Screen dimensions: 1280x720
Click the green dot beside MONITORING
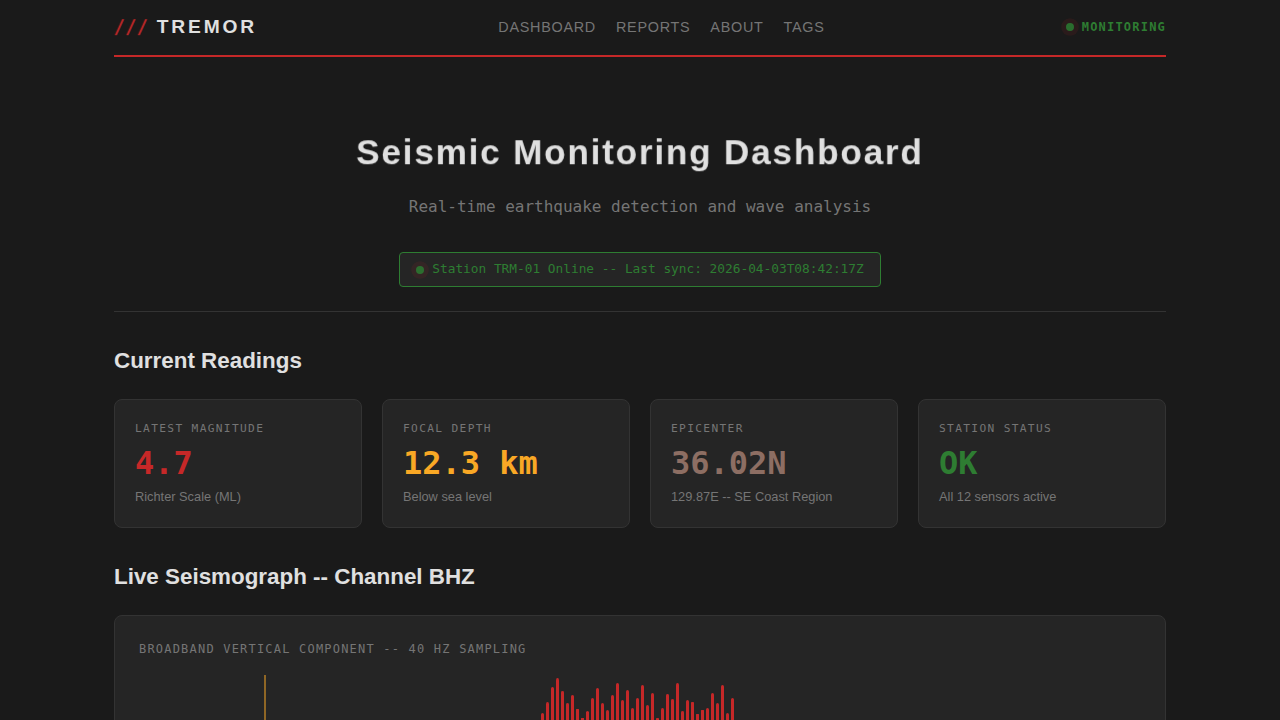(x=1070, y=27)
